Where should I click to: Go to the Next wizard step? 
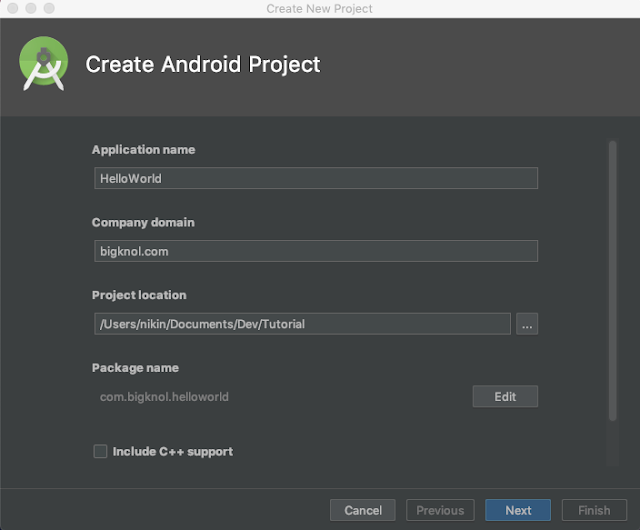518,510
